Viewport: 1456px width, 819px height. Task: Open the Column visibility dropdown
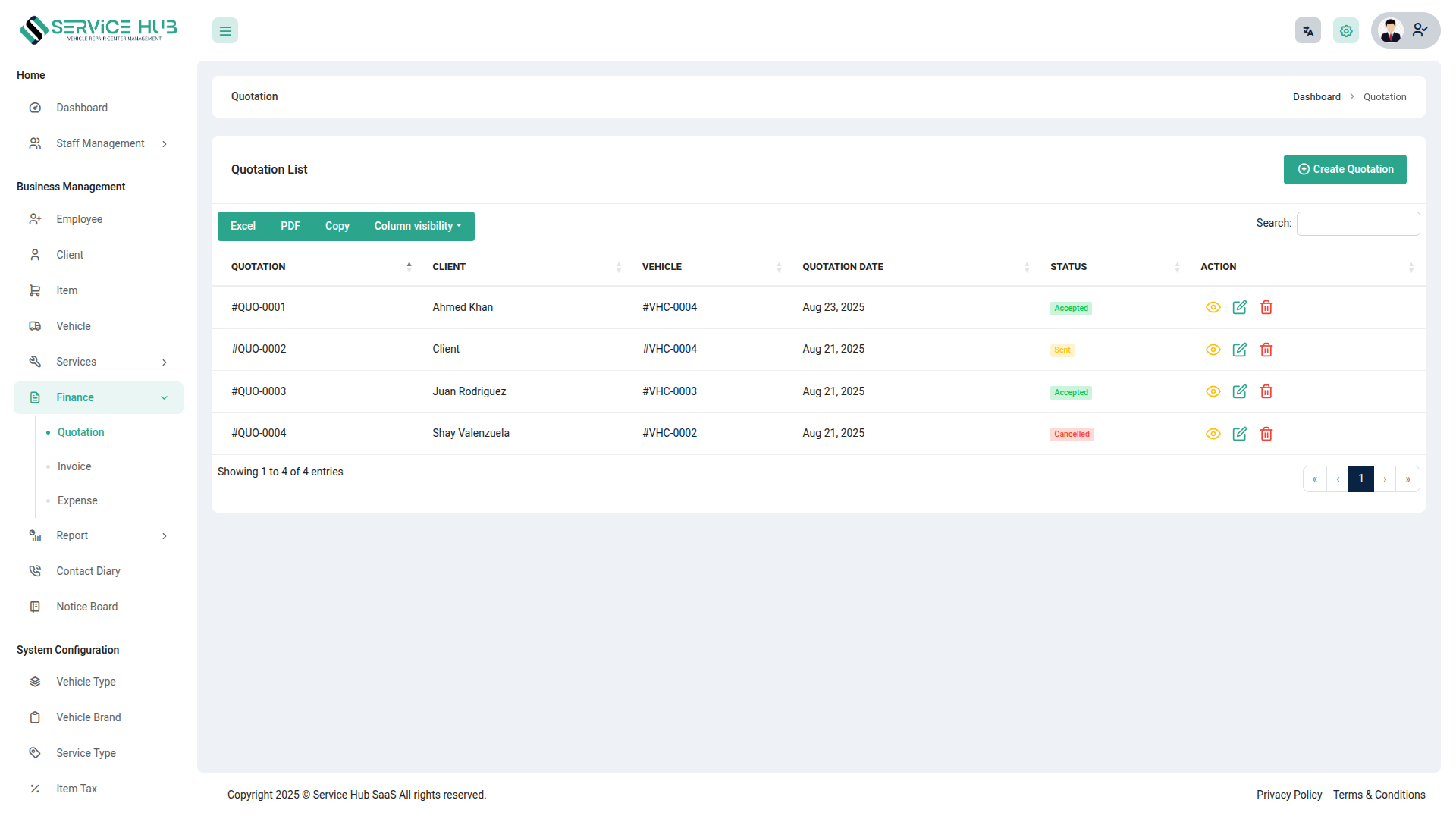(x=417, y=226)
